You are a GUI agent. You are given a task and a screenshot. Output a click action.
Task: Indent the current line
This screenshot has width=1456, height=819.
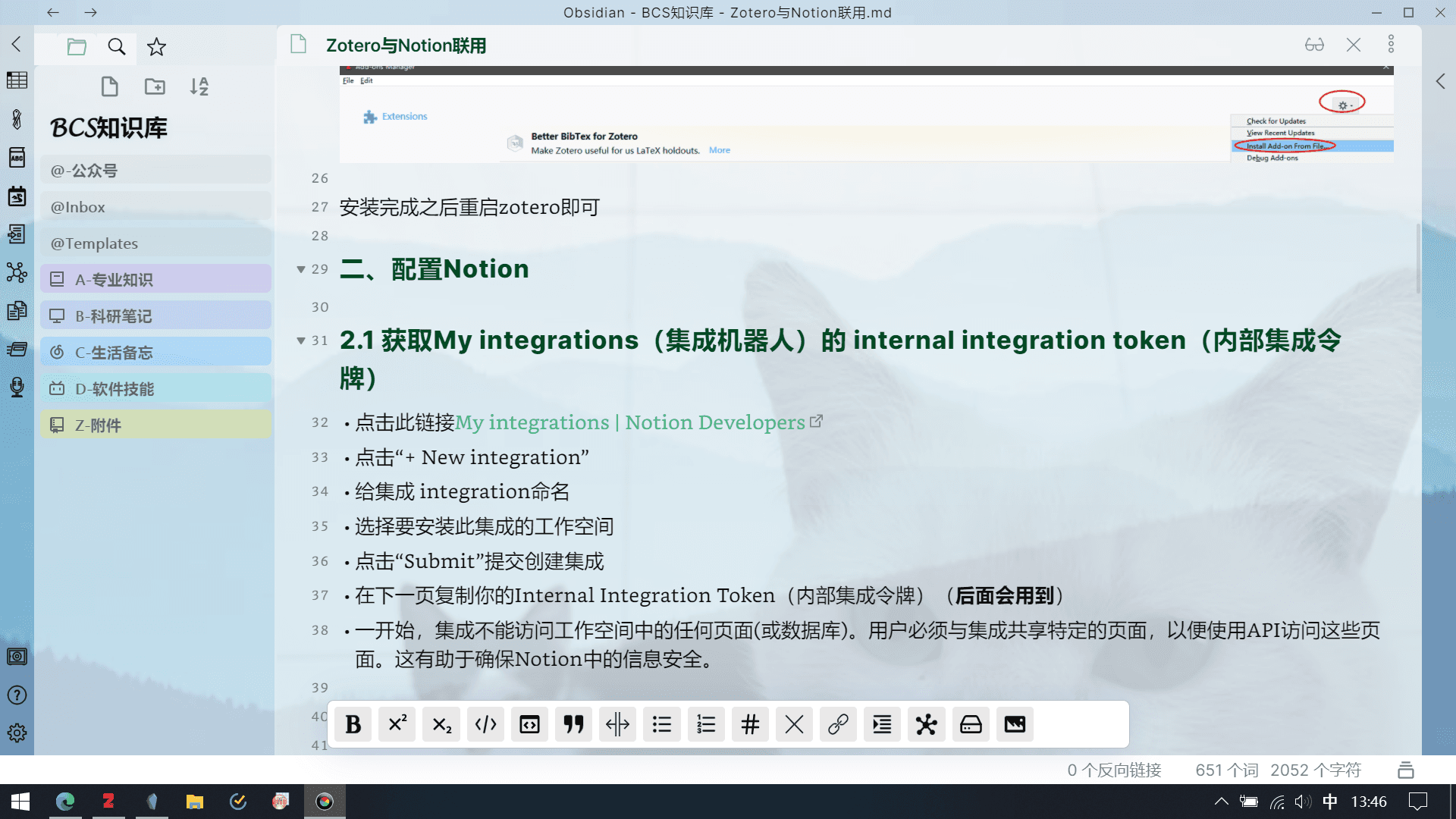[882, 724]
